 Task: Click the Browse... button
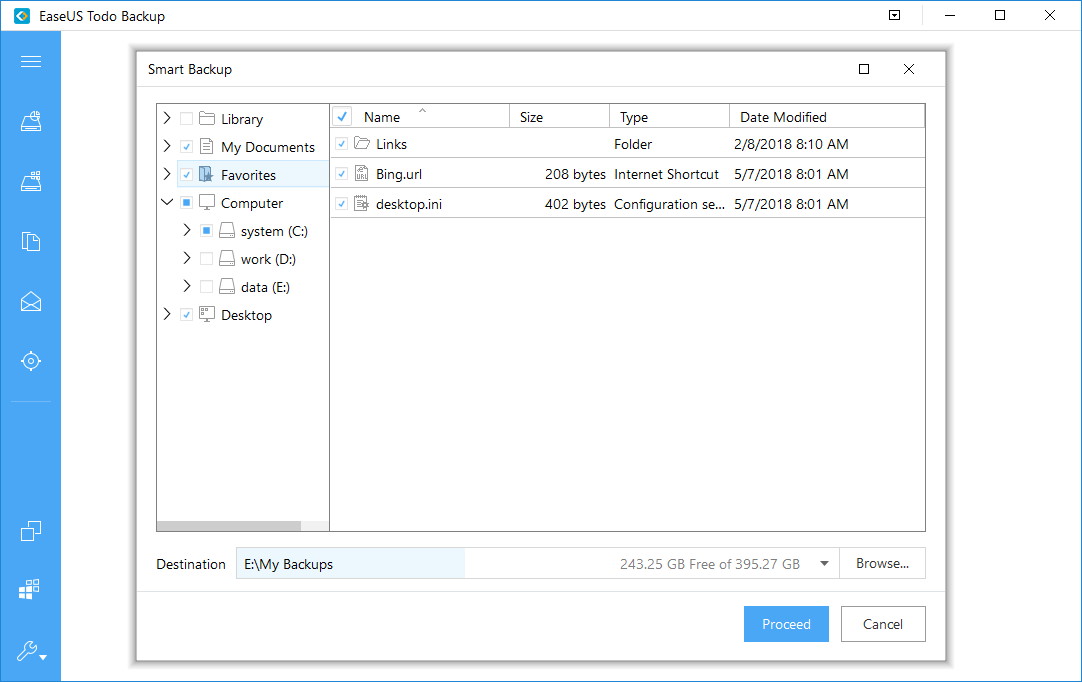click(882, 563)
